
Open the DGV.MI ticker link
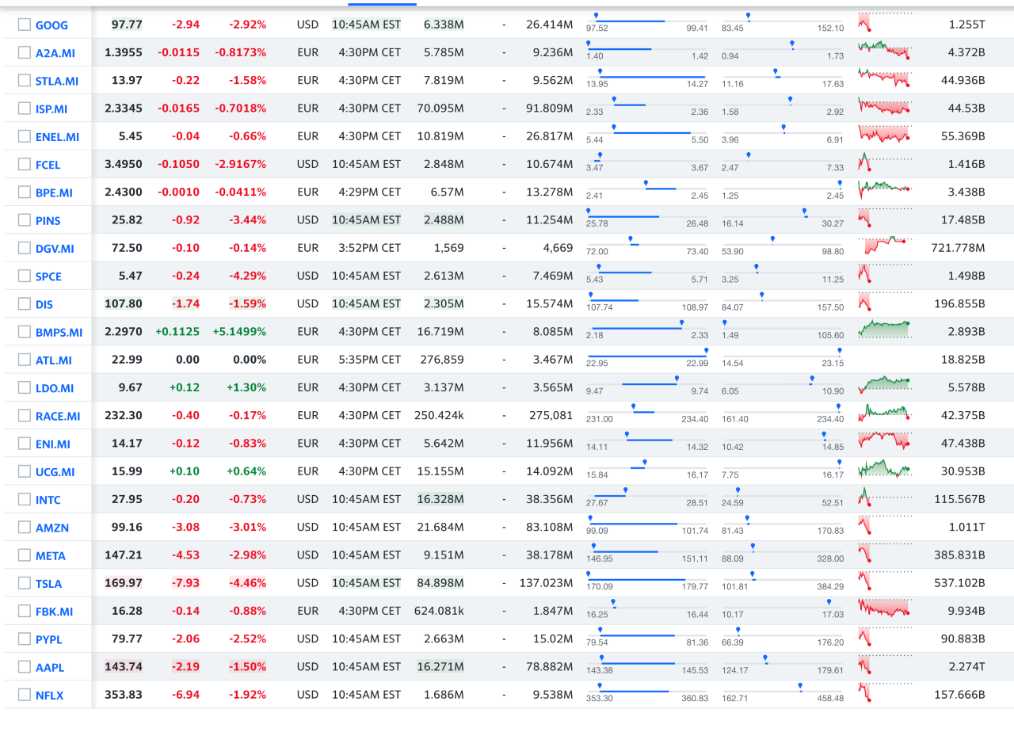54,248
